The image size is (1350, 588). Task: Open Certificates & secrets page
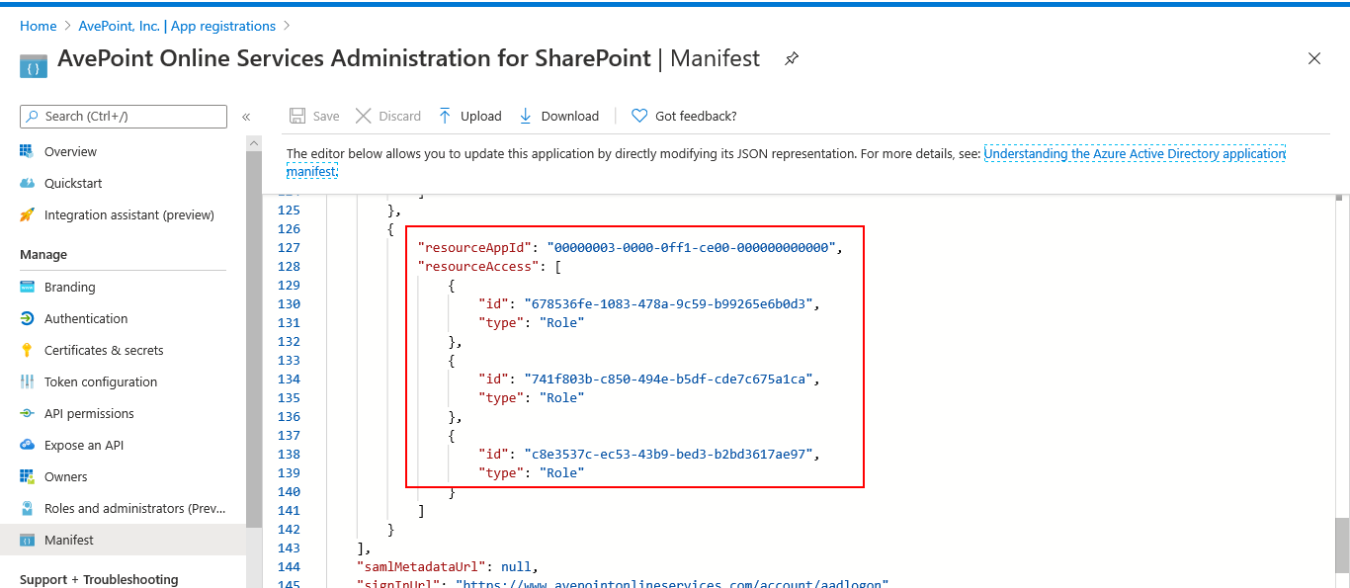coord(104,350)
